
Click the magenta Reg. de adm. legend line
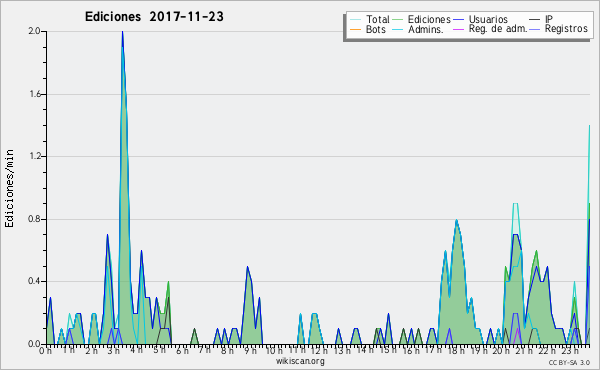click(458, 29)
